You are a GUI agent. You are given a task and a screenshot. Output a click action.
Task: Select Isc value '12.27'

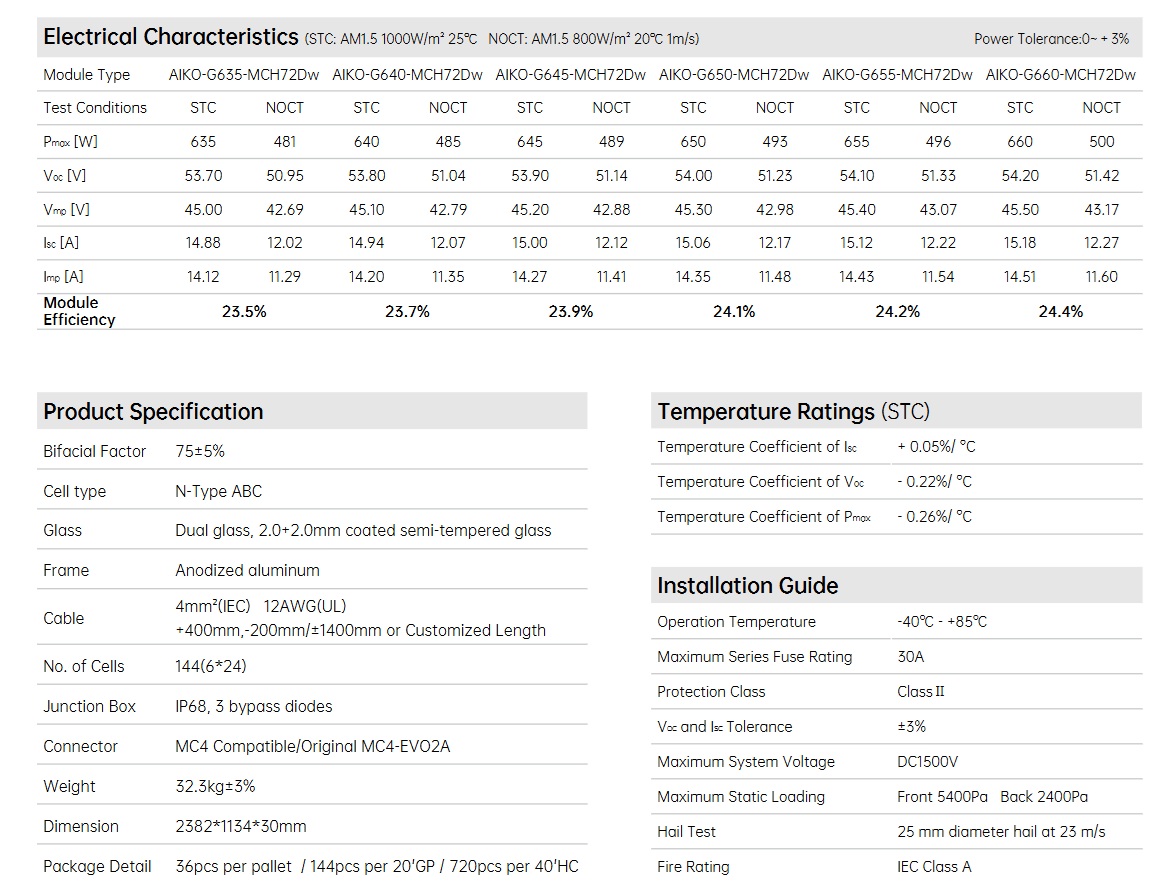pos(1102,243)
